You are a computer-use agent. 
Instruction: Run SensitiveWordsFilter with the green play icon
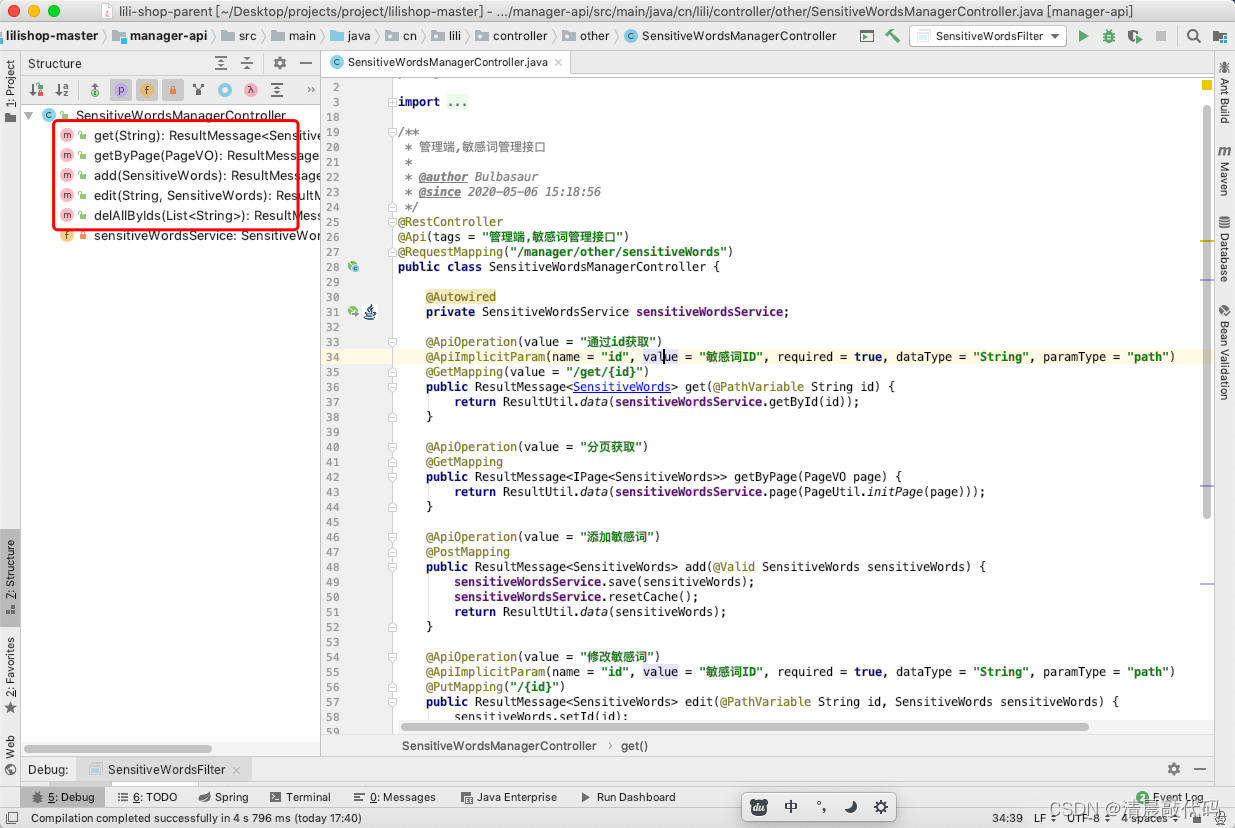click(1083, 36)
